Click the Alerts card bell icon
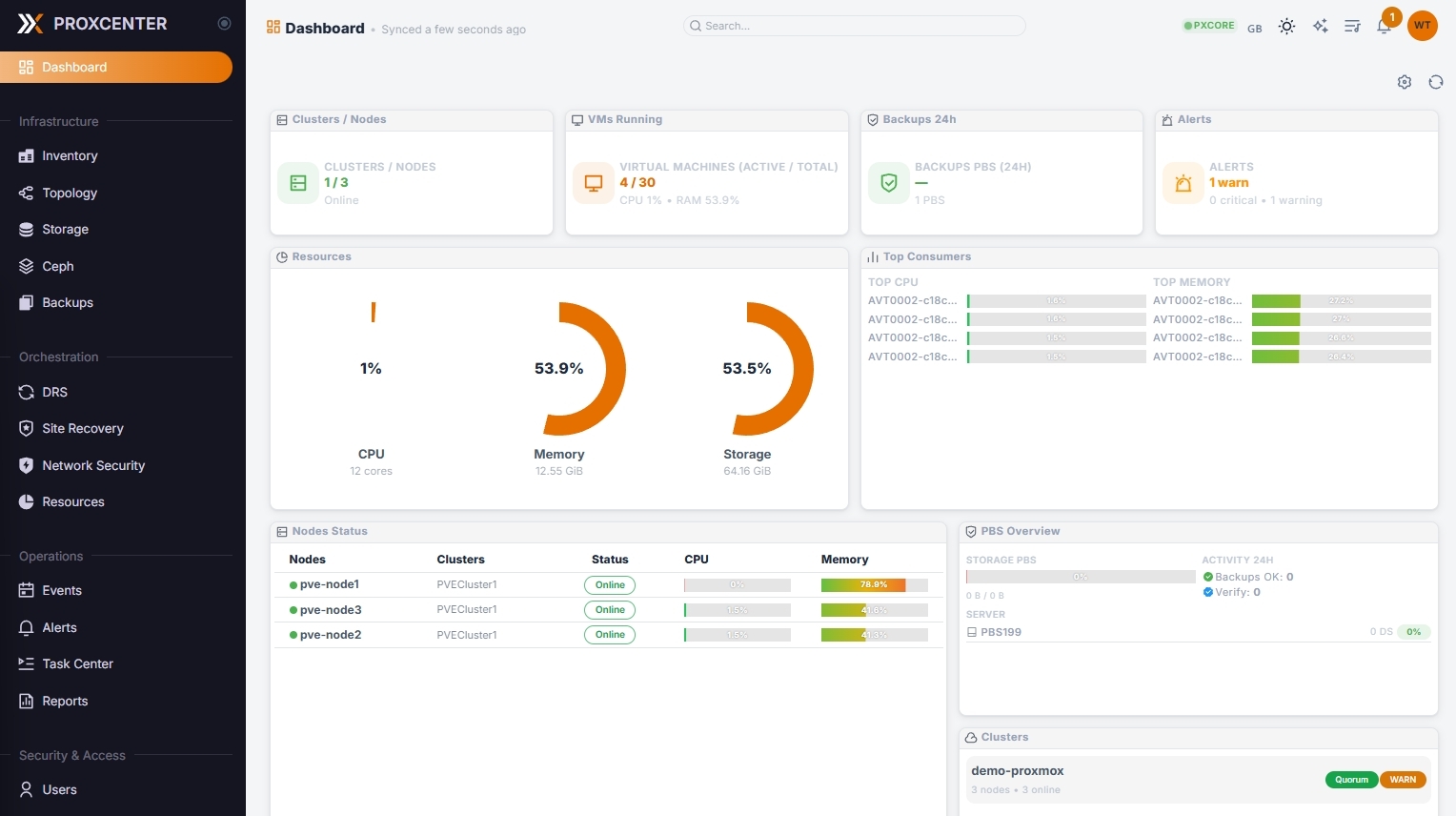The width and height of the screenshot is (1456, 816). tap(1183, 183)
